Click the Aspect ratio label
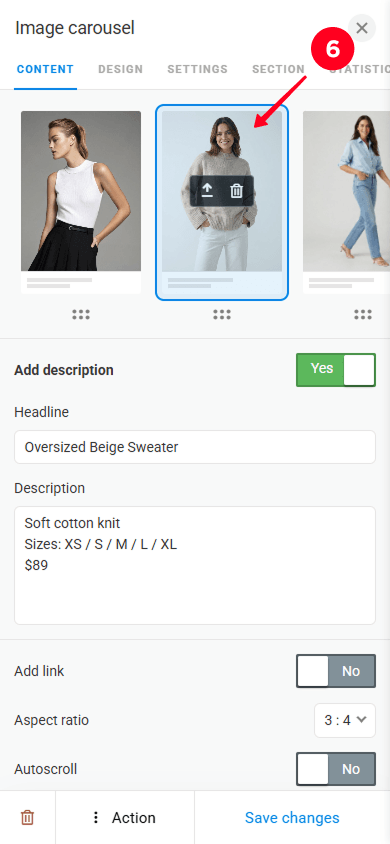390x844 pixels. (x=52, y=720)
